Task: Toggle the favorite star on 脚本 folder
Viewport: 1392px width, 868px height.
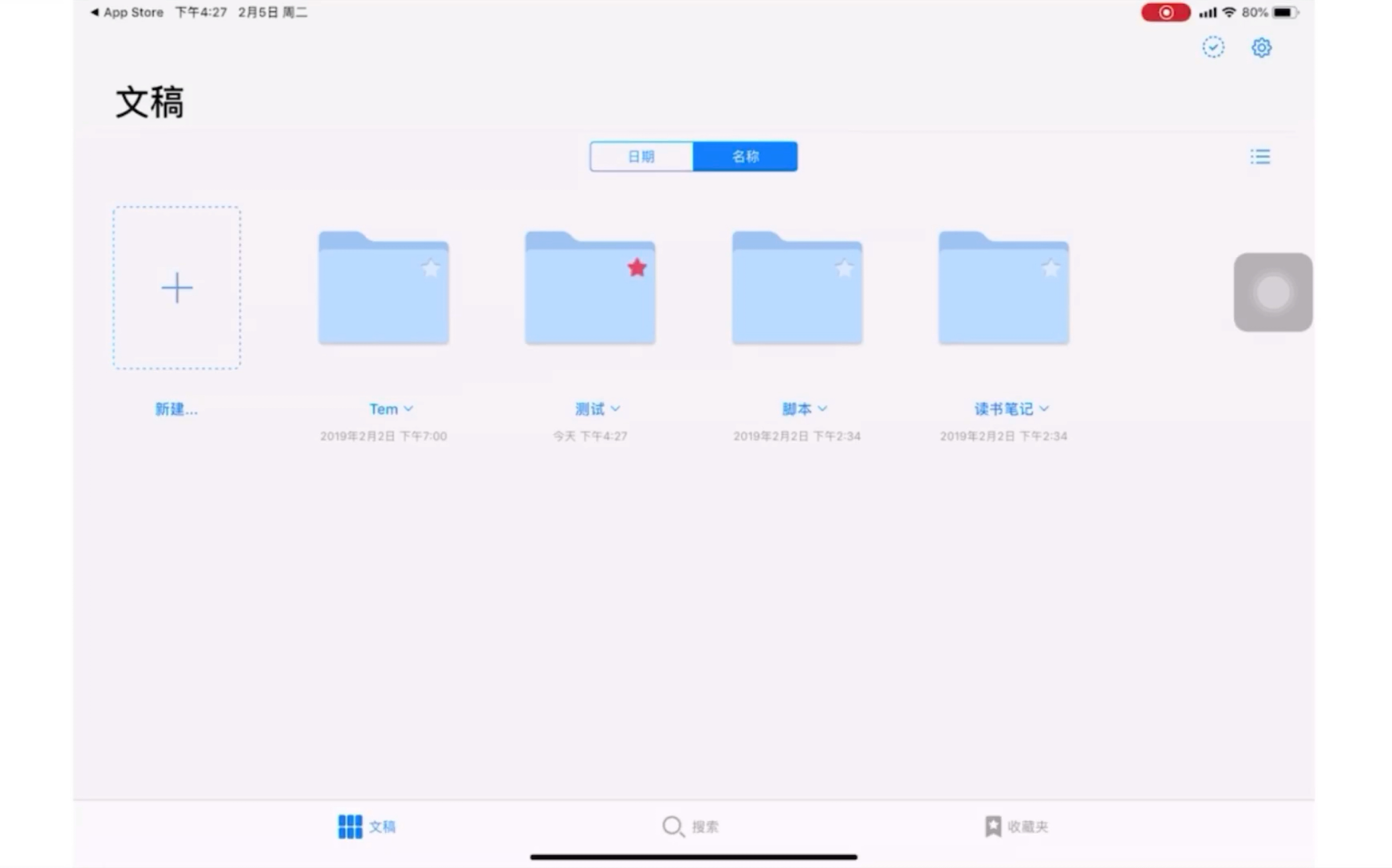Action: (844, 268)
